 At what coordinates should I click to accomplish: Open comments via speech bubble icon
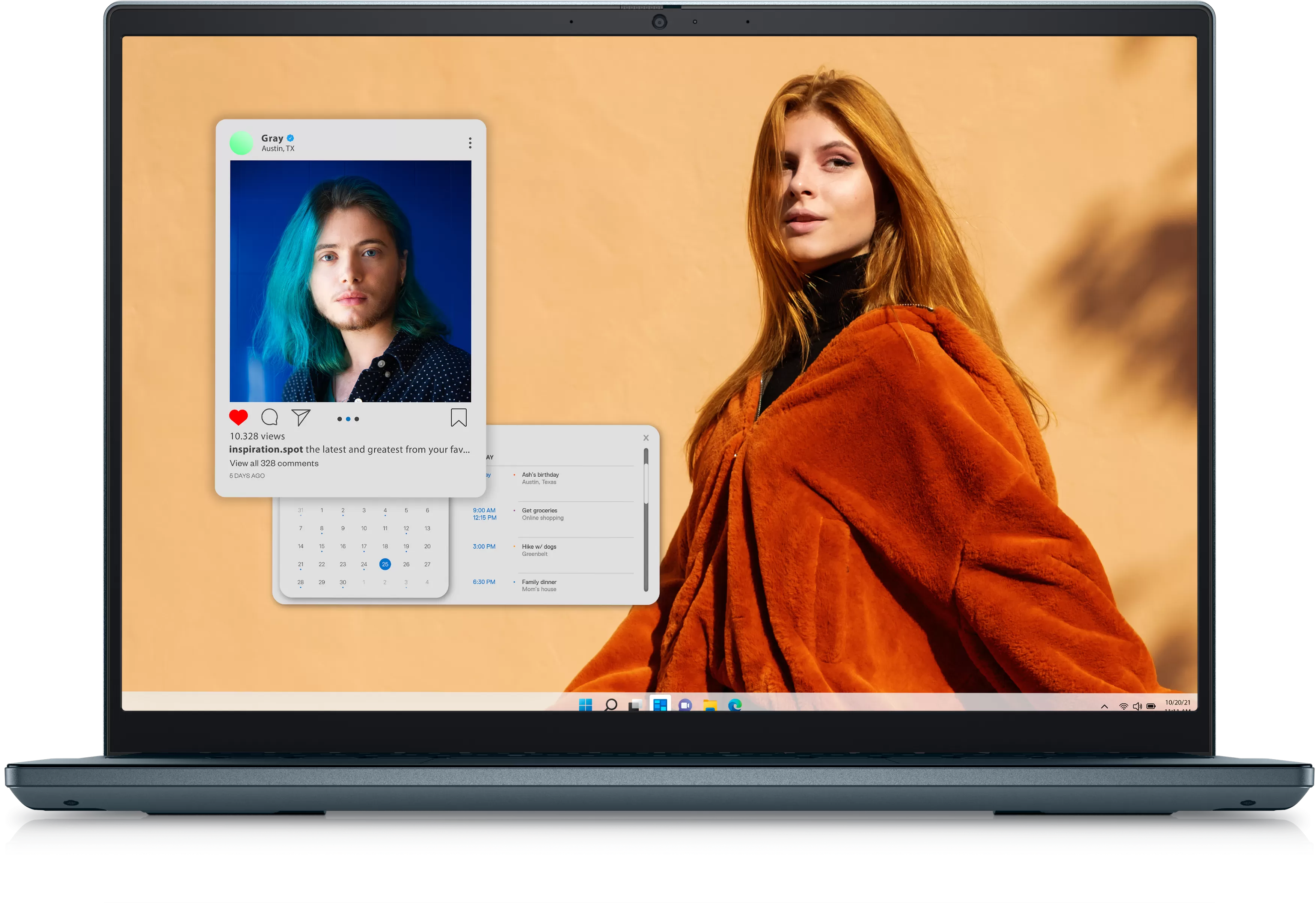pos(270,417)
